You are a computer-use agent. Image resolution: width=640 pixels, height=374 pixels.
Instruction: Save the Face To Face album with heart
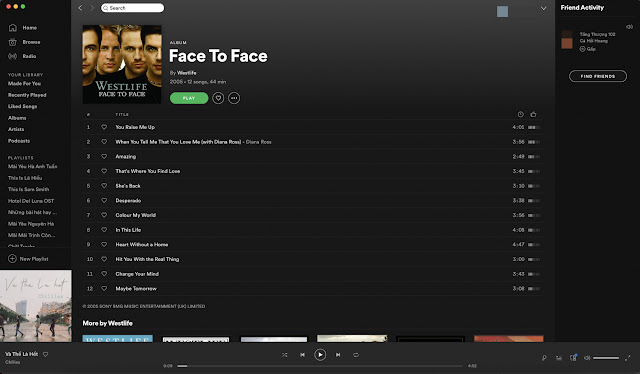click(218, 98)
